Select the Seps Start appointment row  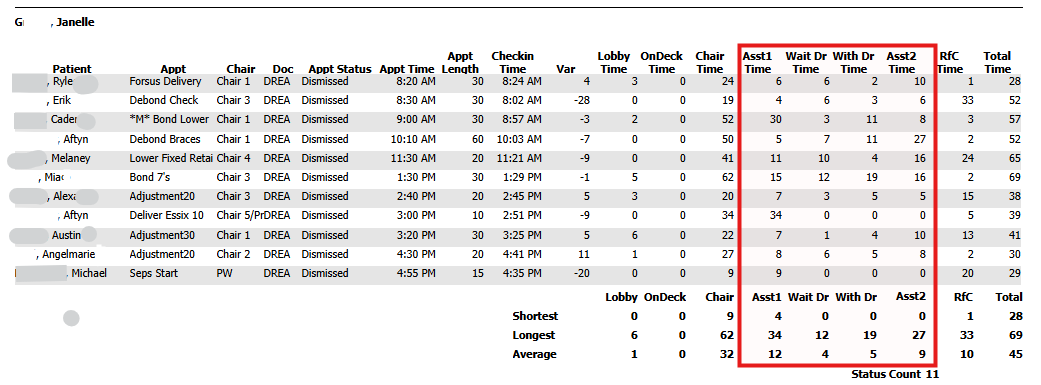pyautogui.click(x=520, y=273)
